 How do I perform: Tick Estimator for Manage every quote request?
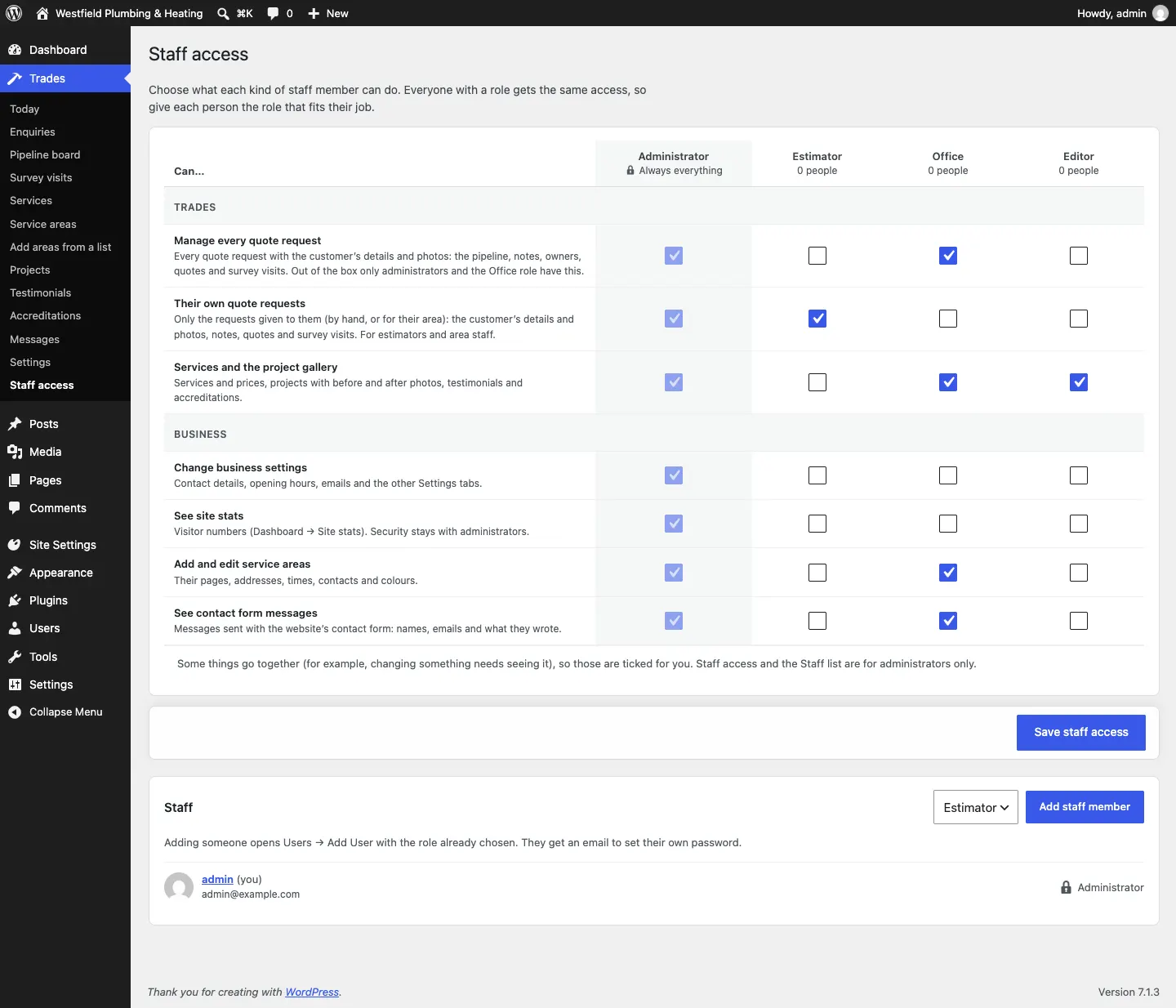point(817,256)
